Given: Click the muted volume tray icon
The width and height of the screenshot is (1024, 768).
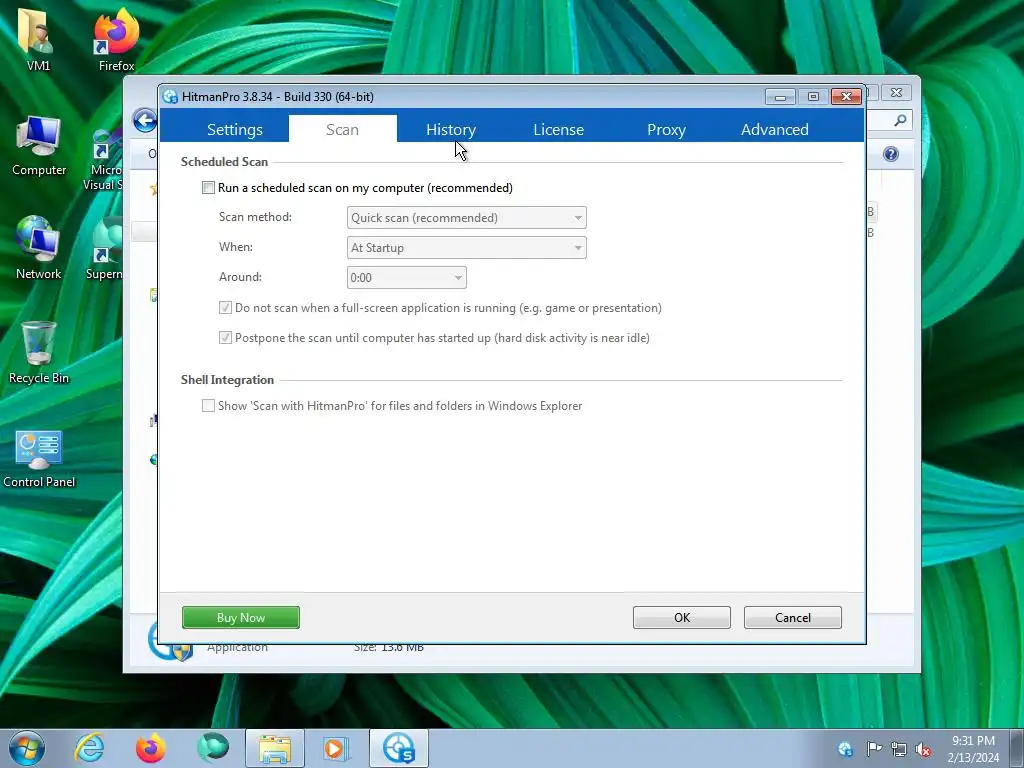Looking at the screenshot, I should click(x=923, y=749).
